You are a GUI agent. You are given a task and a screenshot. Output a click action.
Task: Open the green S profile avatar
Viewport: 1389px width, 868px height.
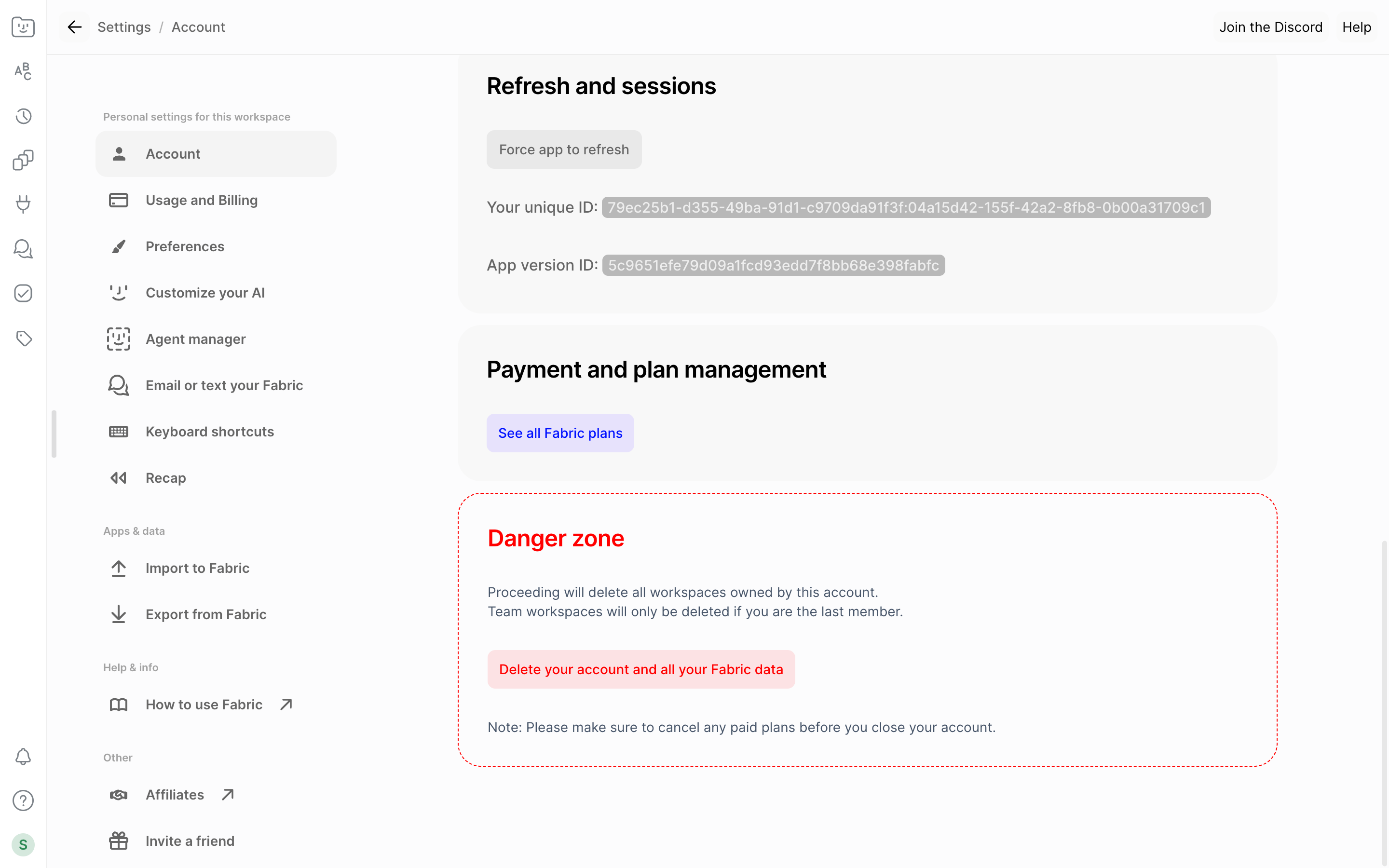pyautogui.click(x=23, y=844)
